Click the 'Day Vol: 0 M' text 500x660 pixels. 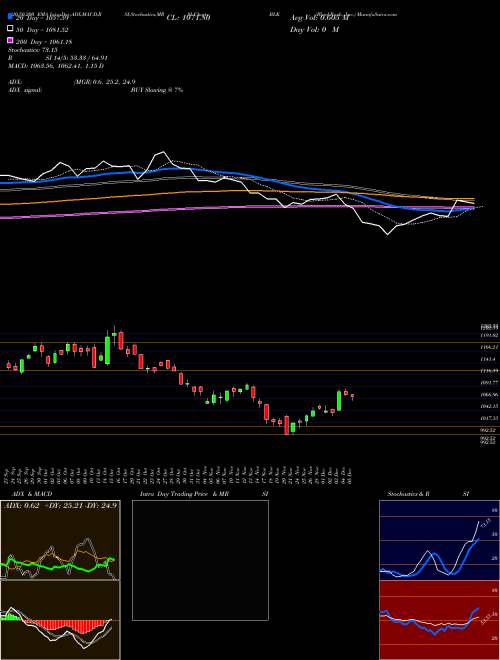click(x=314, y=30)
